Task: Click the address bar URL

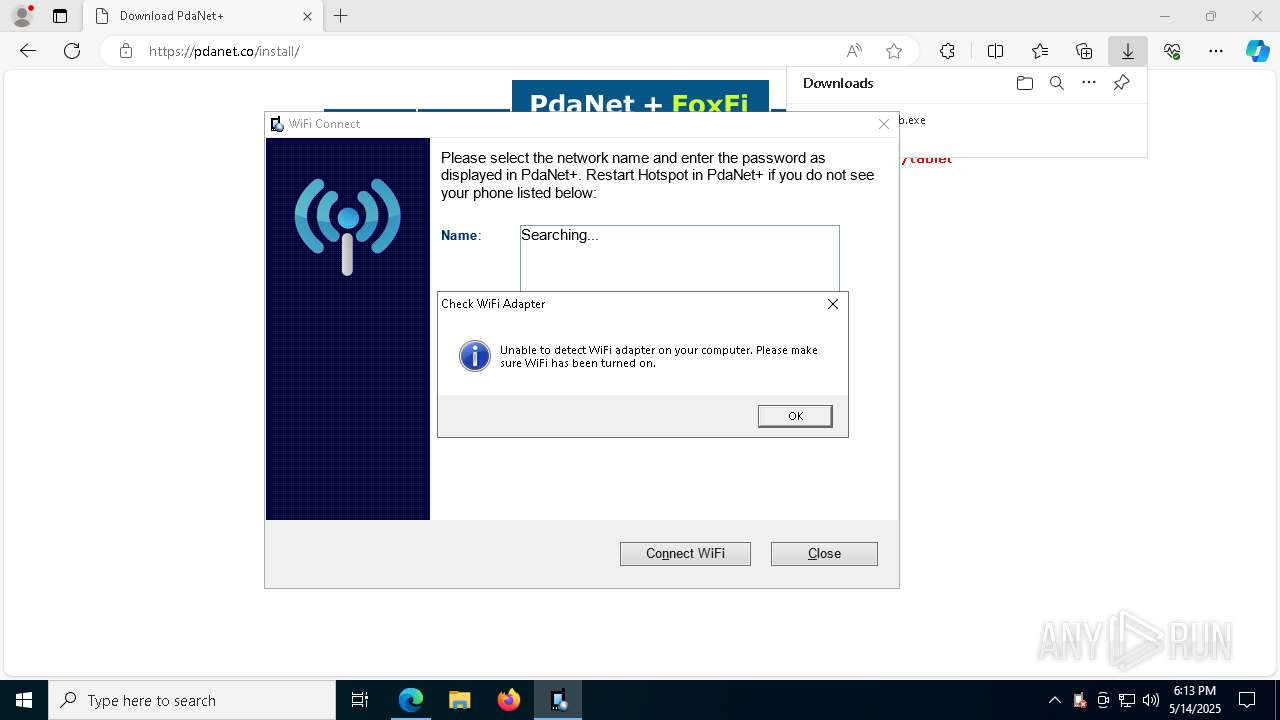Action: [224, 51]
